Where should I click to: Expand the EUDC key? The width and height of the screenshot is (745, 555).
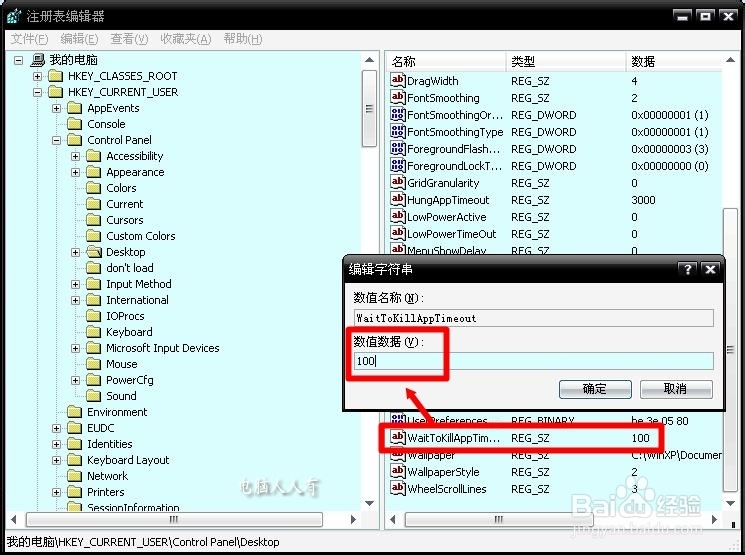pos(57,428)
